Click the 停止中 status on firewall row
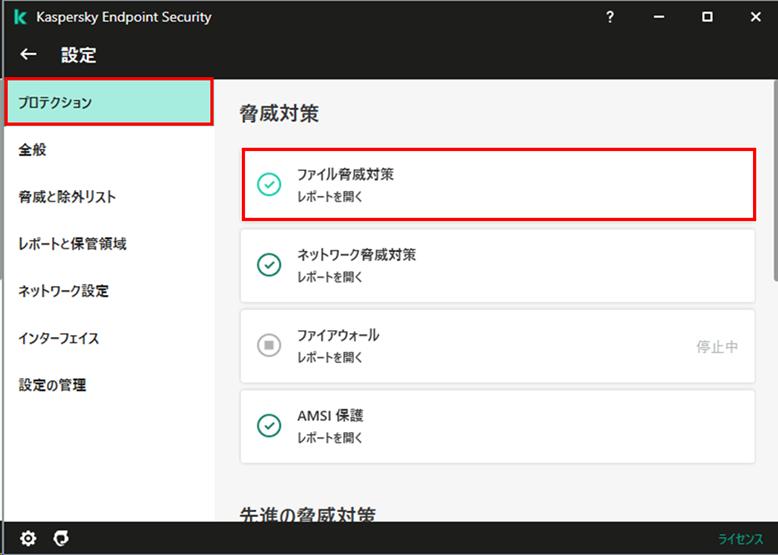 717,347
